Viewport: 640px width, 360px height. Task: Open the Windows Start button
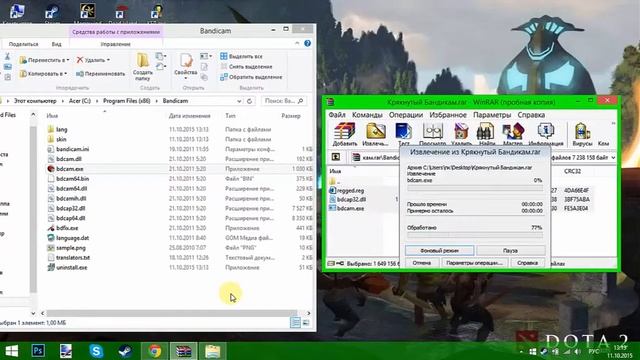click(11, 351)
